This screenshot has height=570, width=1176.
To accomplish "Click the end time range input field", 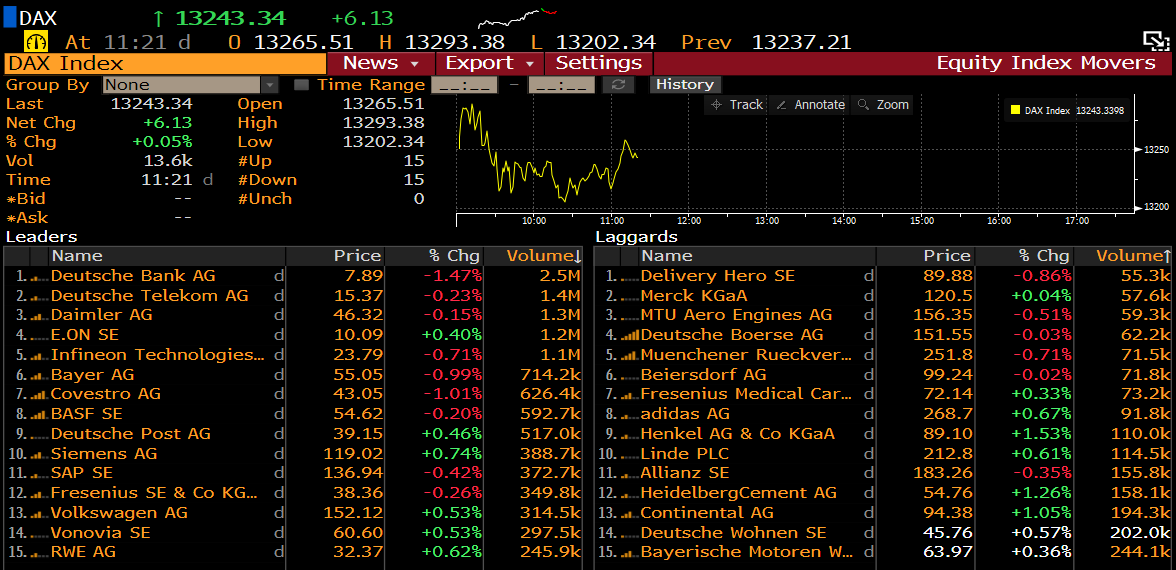I will (562, 85).
